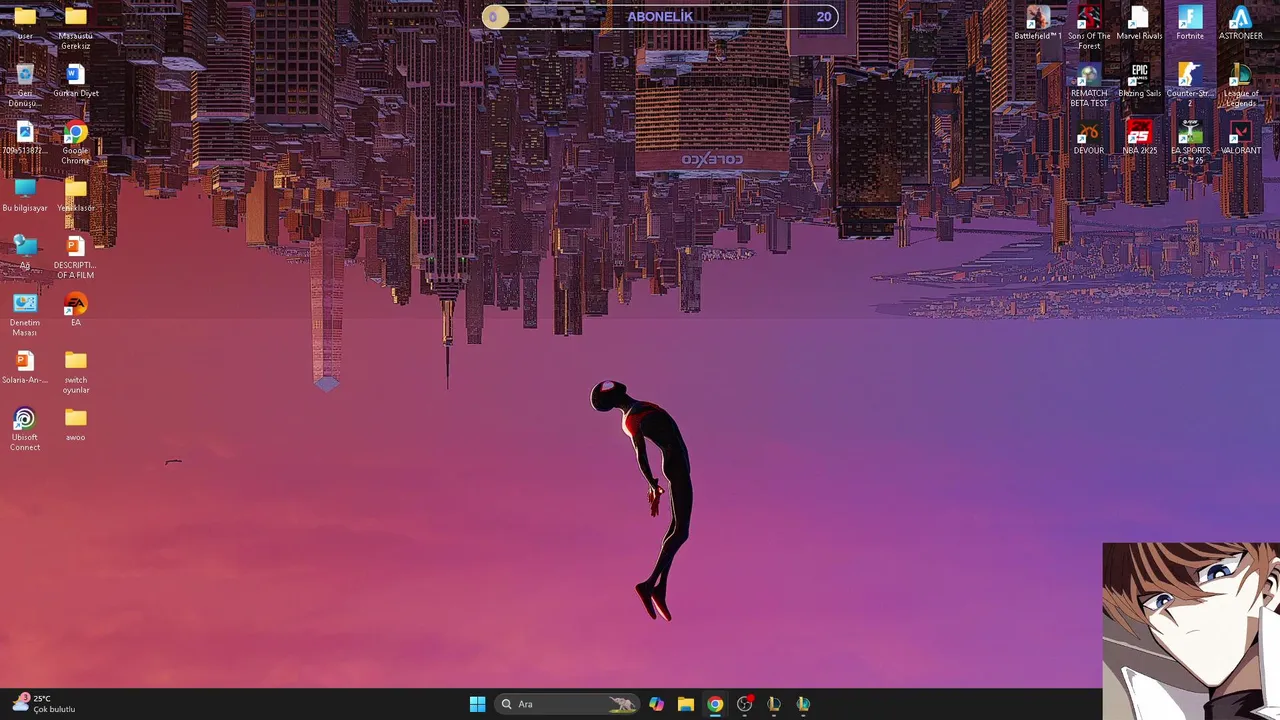1280x720 pixels.
Task: Launch EA SPORTS FC 25
Action: pyautogui.click(x=1190, y=142)
